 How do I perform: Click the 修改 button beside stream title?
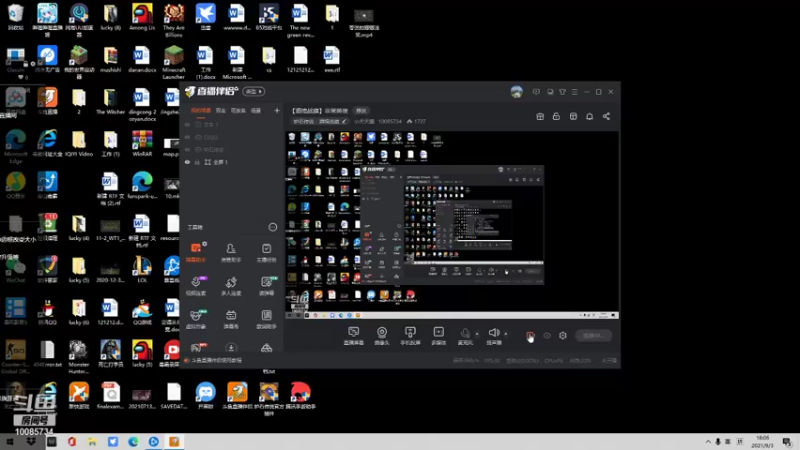361,111
